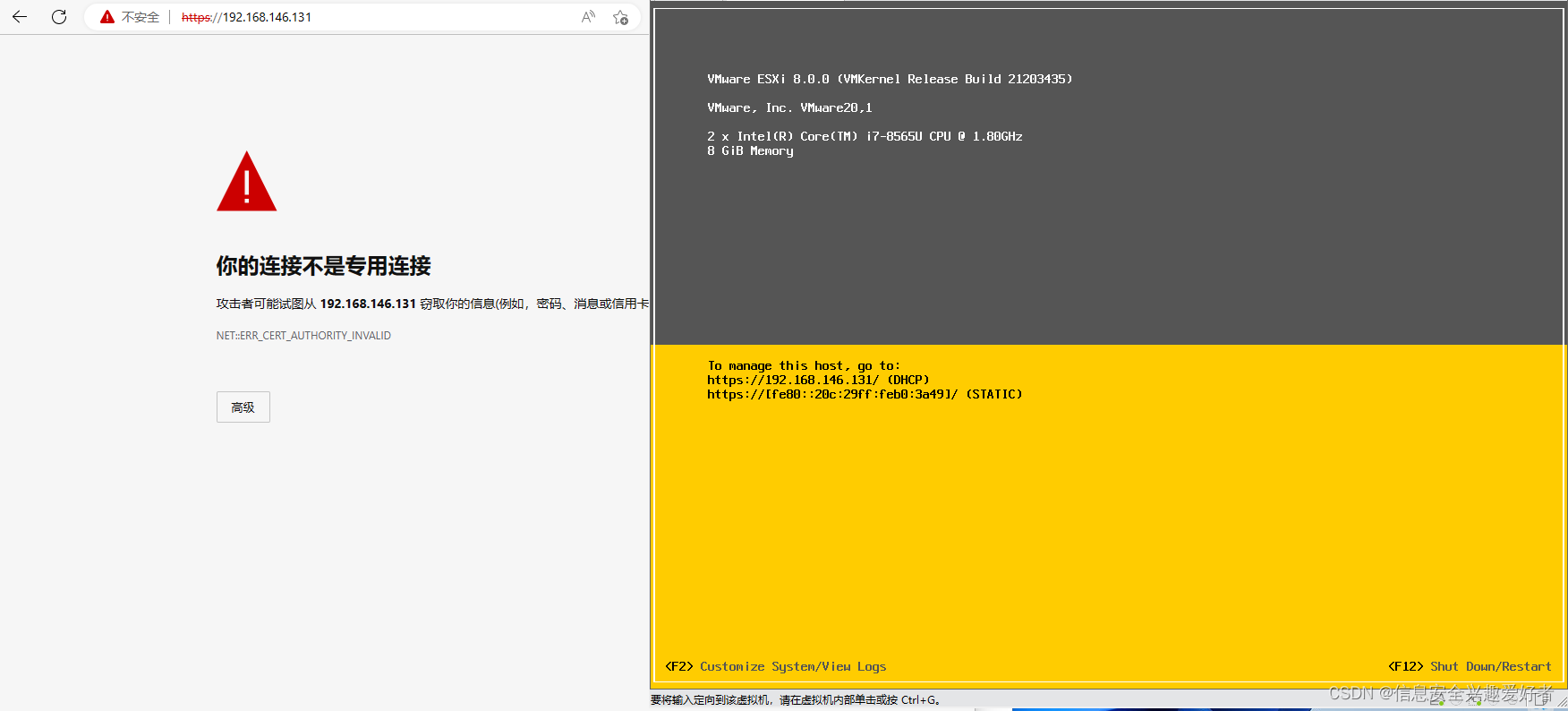Select the Ctrl+G input redirect status bar message
Viewport: 1568px width, 711px height.
tap(796, 700)
